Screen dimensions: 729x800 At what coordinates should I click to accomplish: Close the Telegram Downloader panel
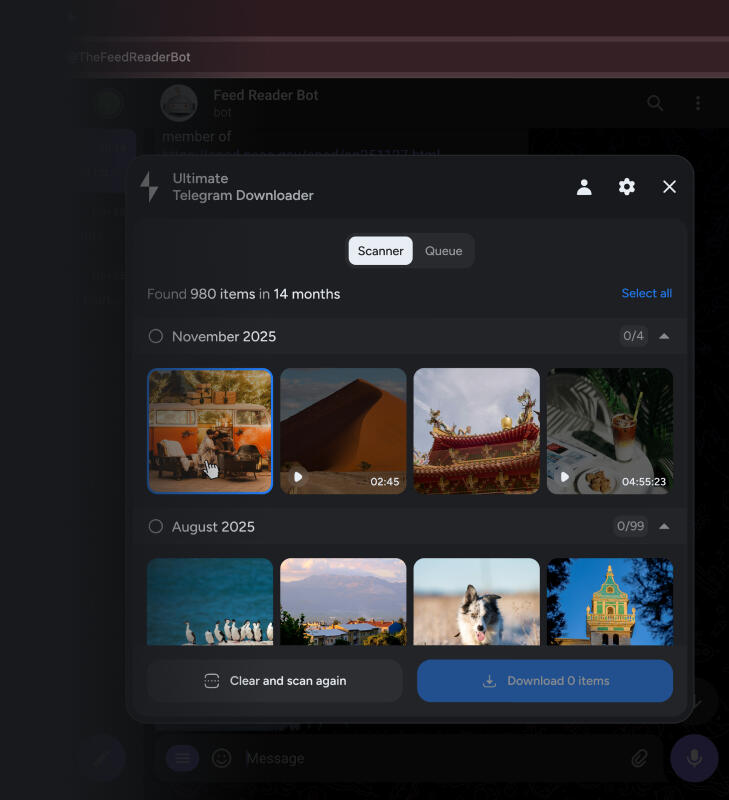pos(670,187)
